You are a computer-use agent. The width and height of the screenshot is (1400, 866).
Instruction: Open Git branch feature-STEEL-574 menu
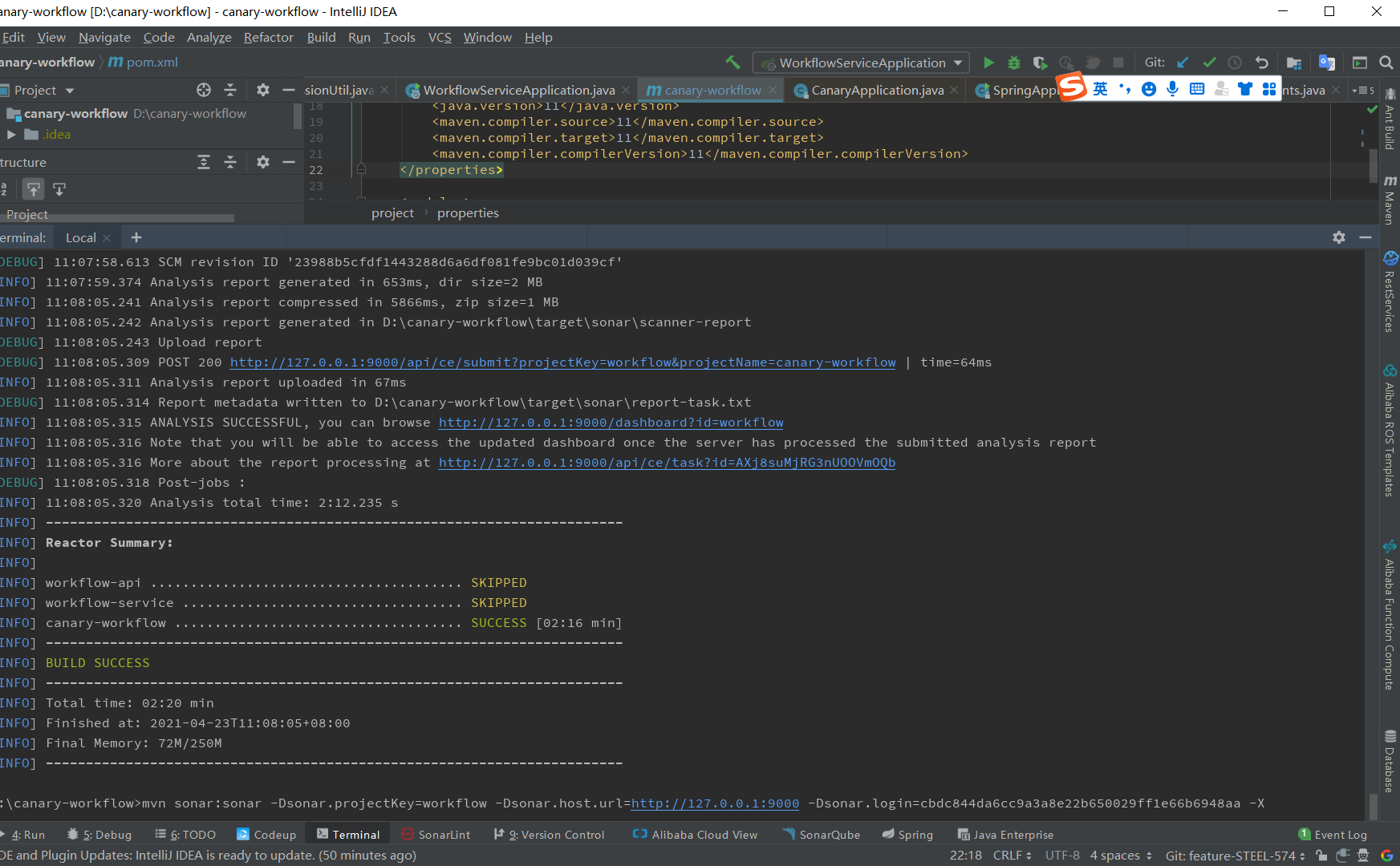tap(1236, 856)
